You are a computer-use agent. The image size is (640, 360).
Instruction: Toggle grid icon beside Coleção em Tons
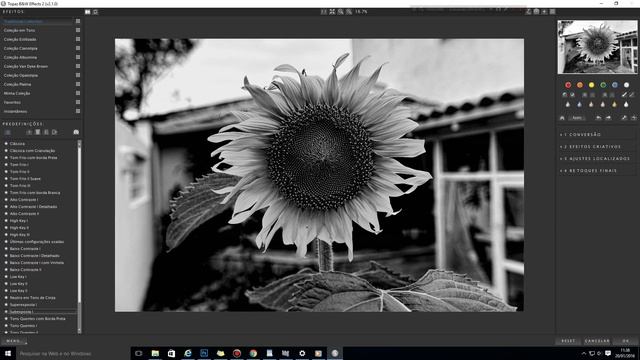tap(78, 30)
